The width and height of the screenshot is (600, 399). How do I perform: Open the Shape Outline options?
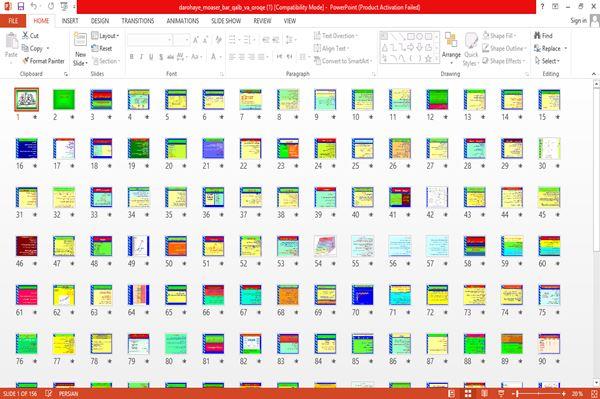pyautogui.click(x=504, y=48)
